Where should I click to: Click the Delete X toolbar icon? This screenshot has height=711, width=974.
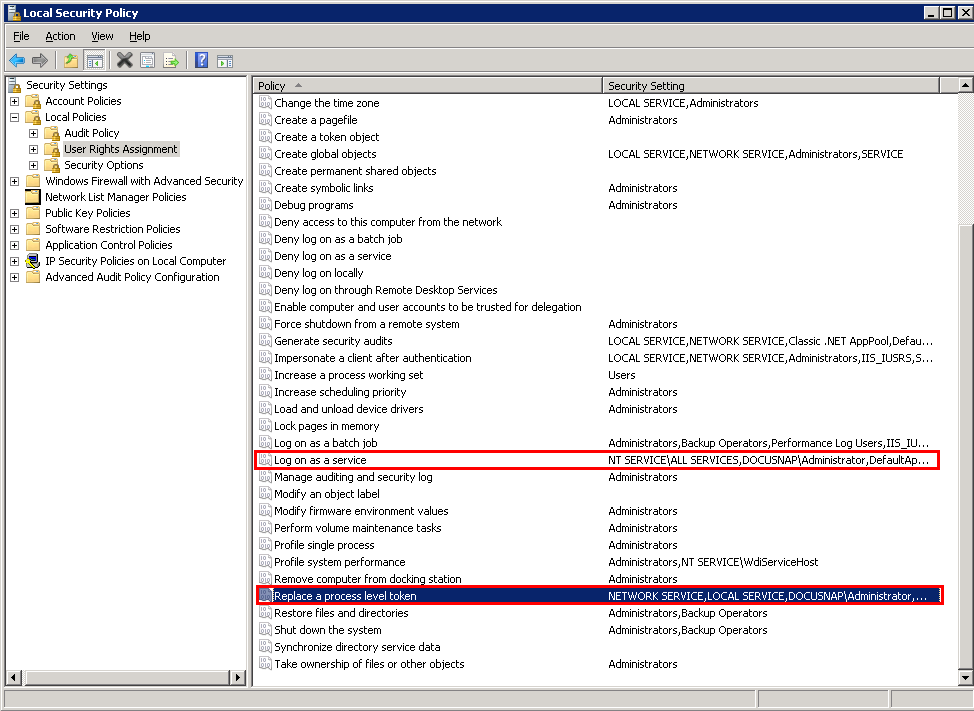click(x=124, y=60)
